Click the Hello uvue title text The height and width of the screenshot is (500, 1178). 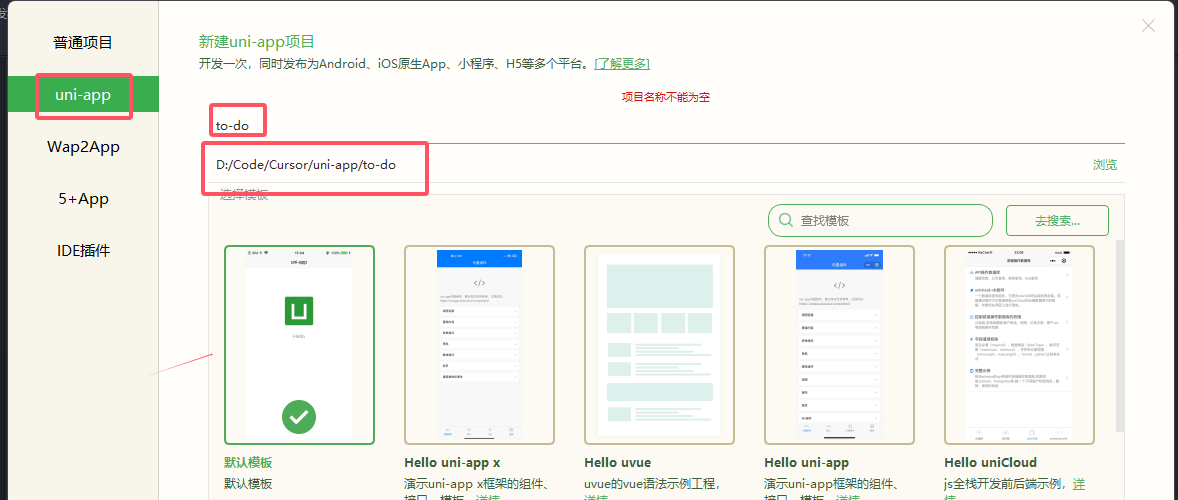(618, 462)
